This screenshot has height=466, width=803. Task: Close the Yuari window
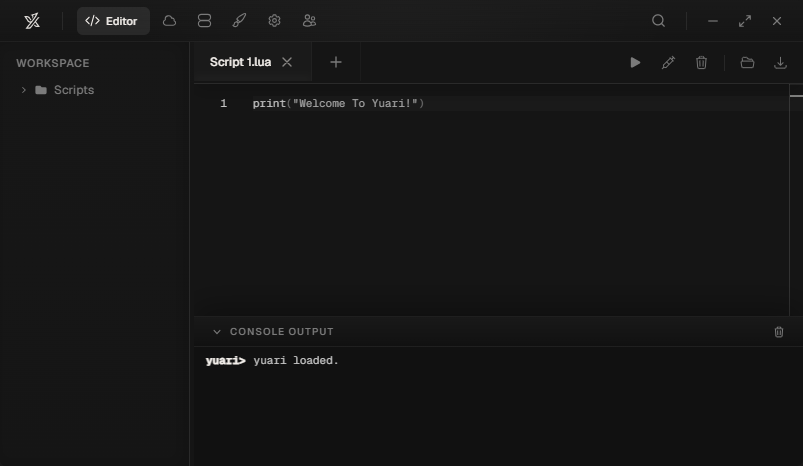pos(777,21)
